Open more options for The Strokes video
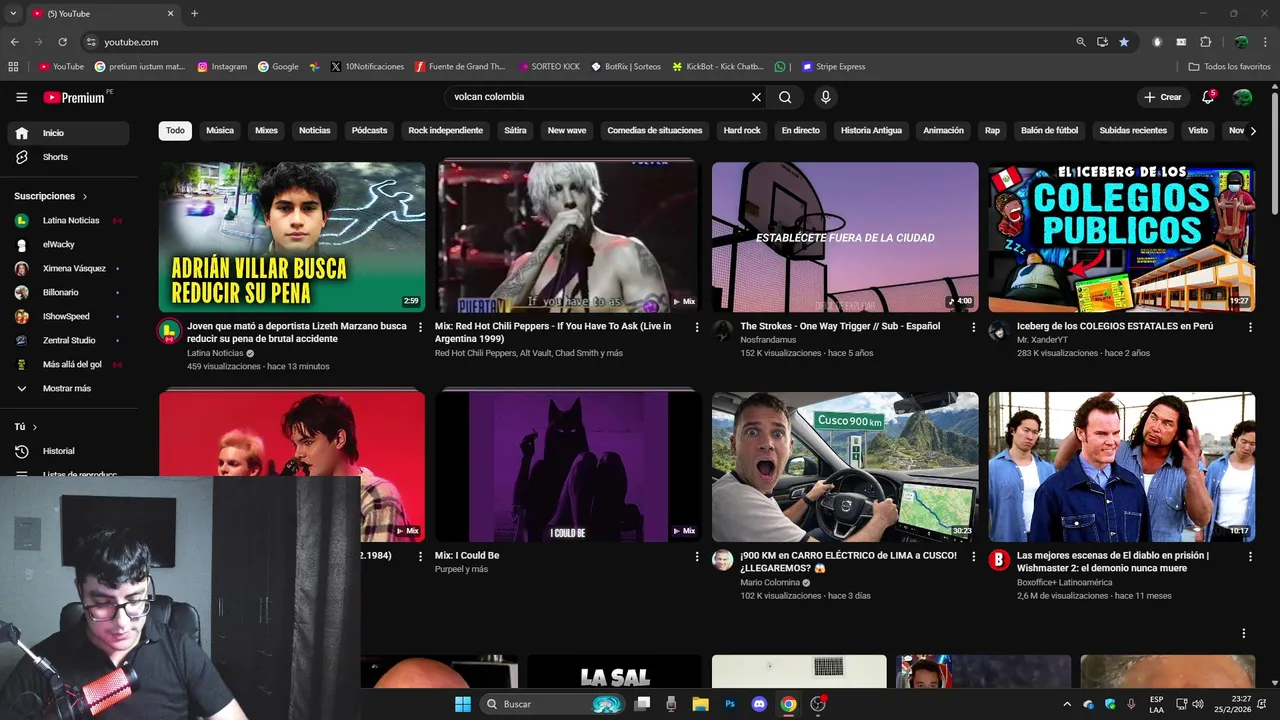This screenshot has height=720, width=1280. click(974, 327)
